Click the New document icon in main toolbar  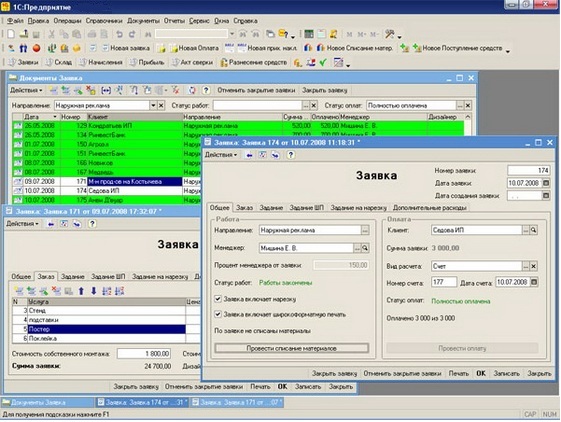pyautogui.click(x=11, y=34)
